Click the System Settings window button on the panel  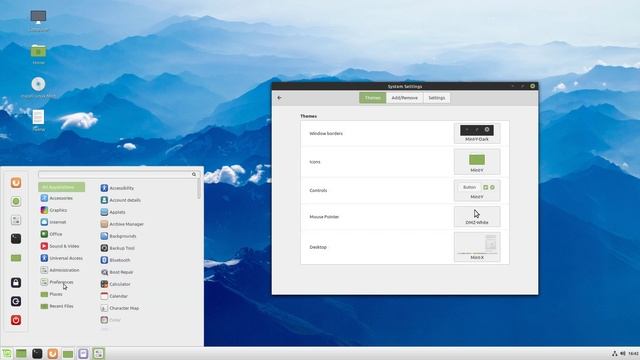(98, 353)
